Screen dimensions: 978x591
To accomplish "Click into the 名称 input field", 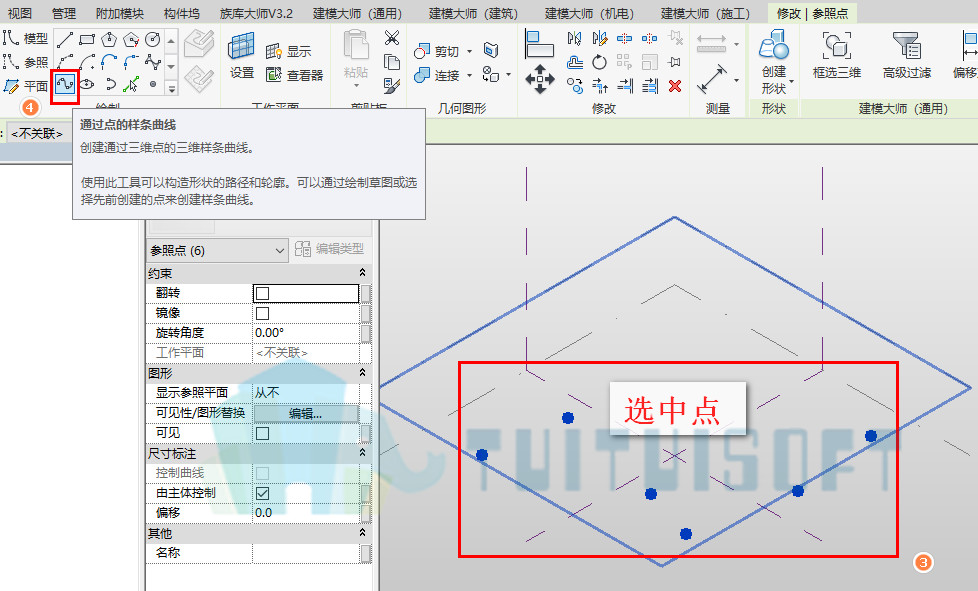I will [306, 552].
